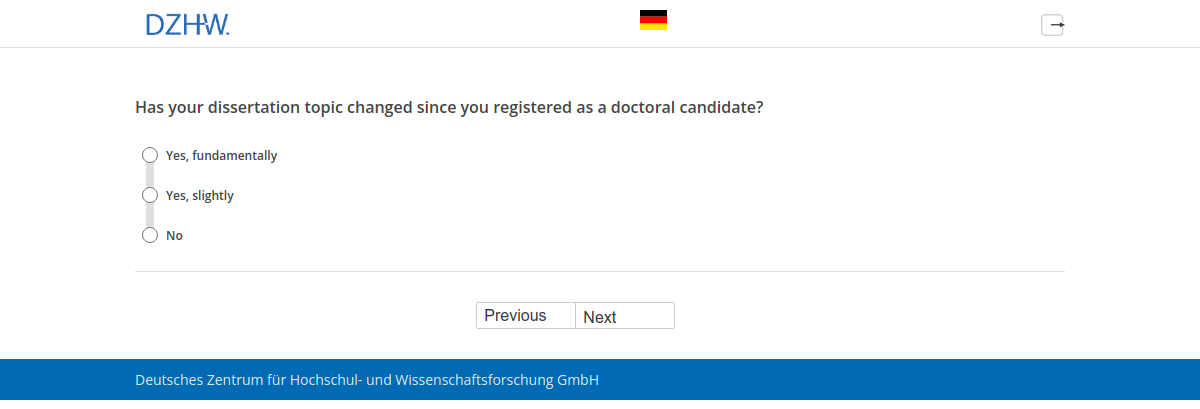Click the word "registered" in the question
Image resolution: width=1200 pixels, height=409 pixels.
point(531,107)
